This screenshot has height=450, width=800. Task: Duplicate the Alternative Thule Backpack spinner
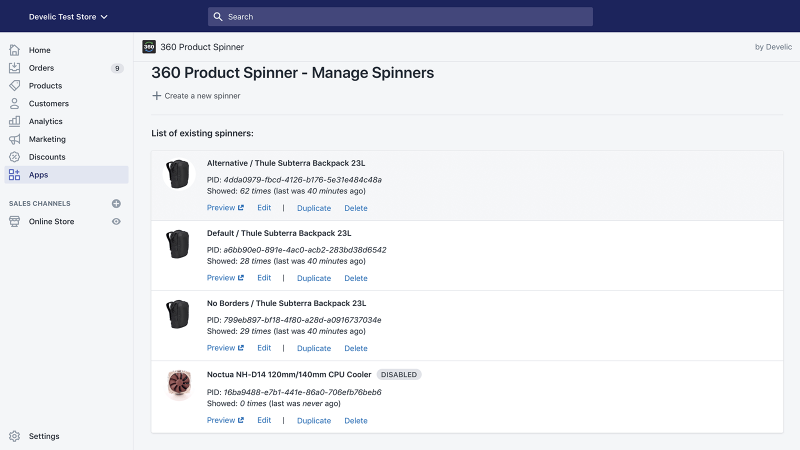pos(314,208)
